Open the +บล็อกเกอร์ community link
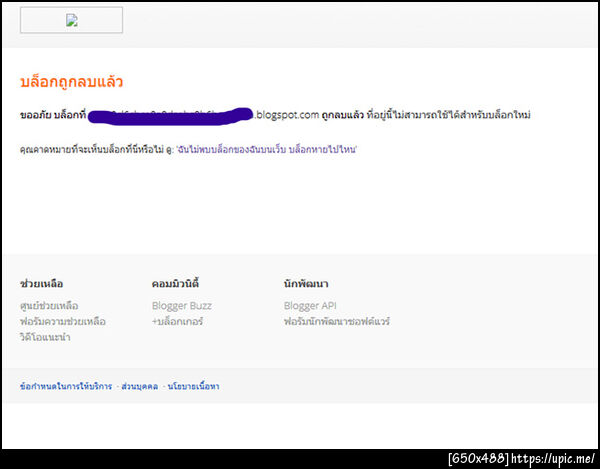Viewport: 600px width, 469px height. point(177,321)
